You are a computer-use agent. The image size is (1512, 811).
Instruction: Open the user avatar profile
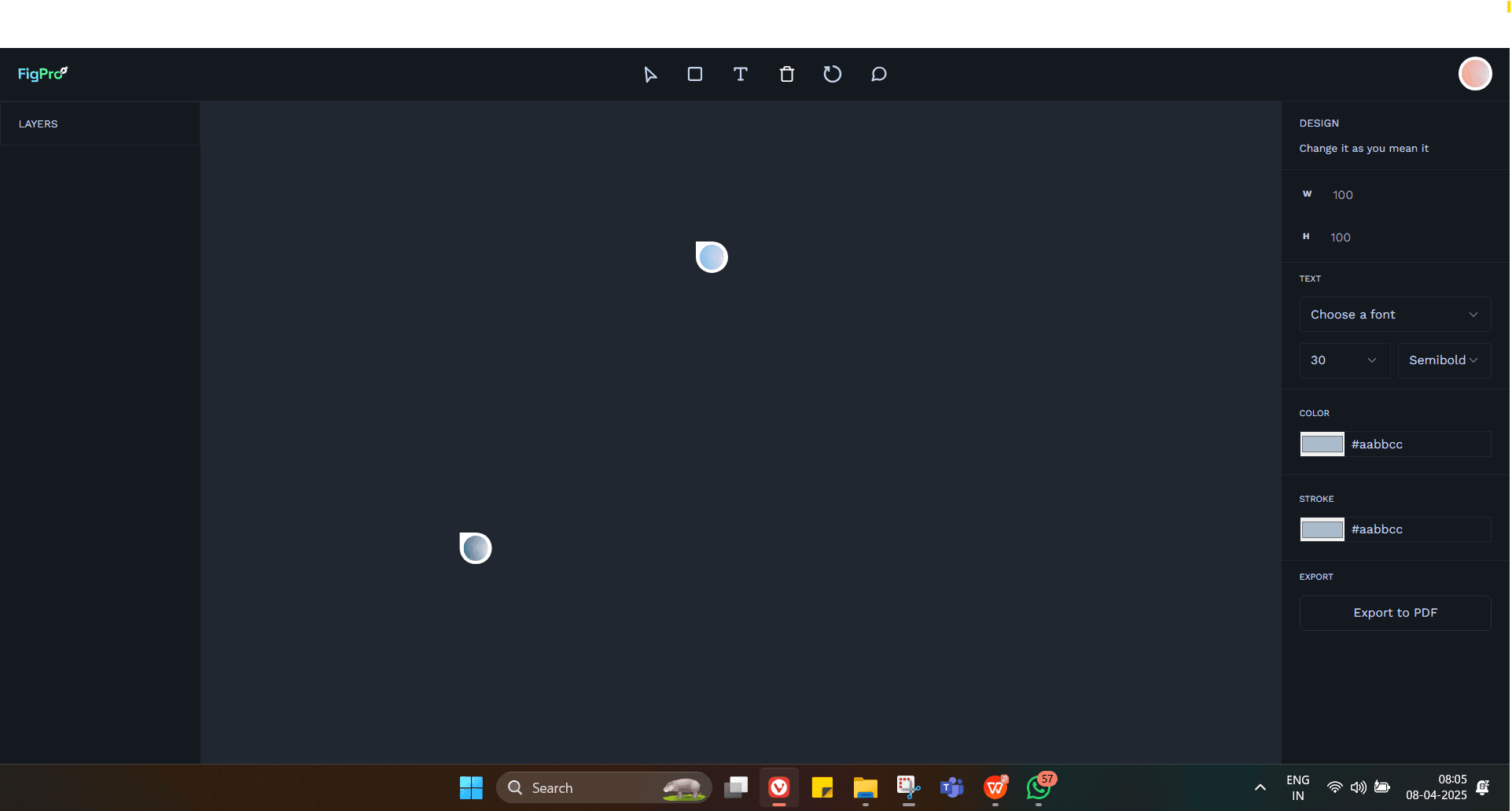click(1474, 74)
